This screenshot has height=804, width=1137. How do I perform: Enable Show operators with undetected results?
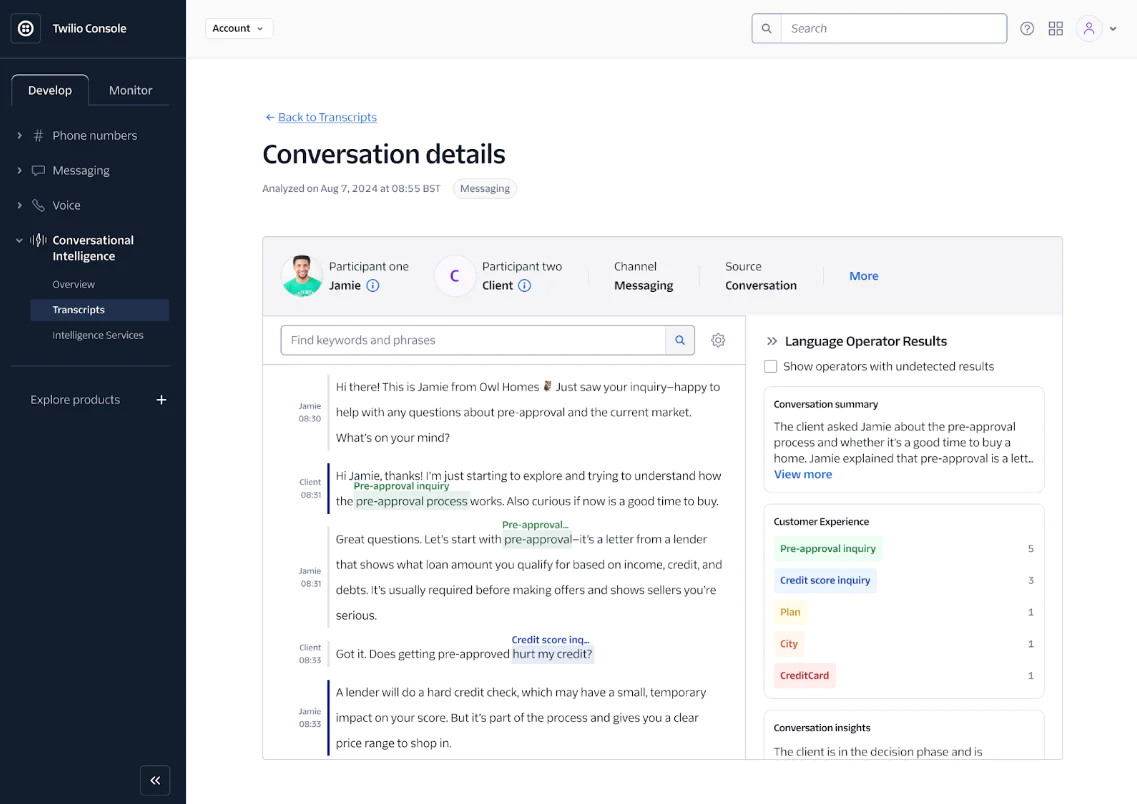pos(770,366)
